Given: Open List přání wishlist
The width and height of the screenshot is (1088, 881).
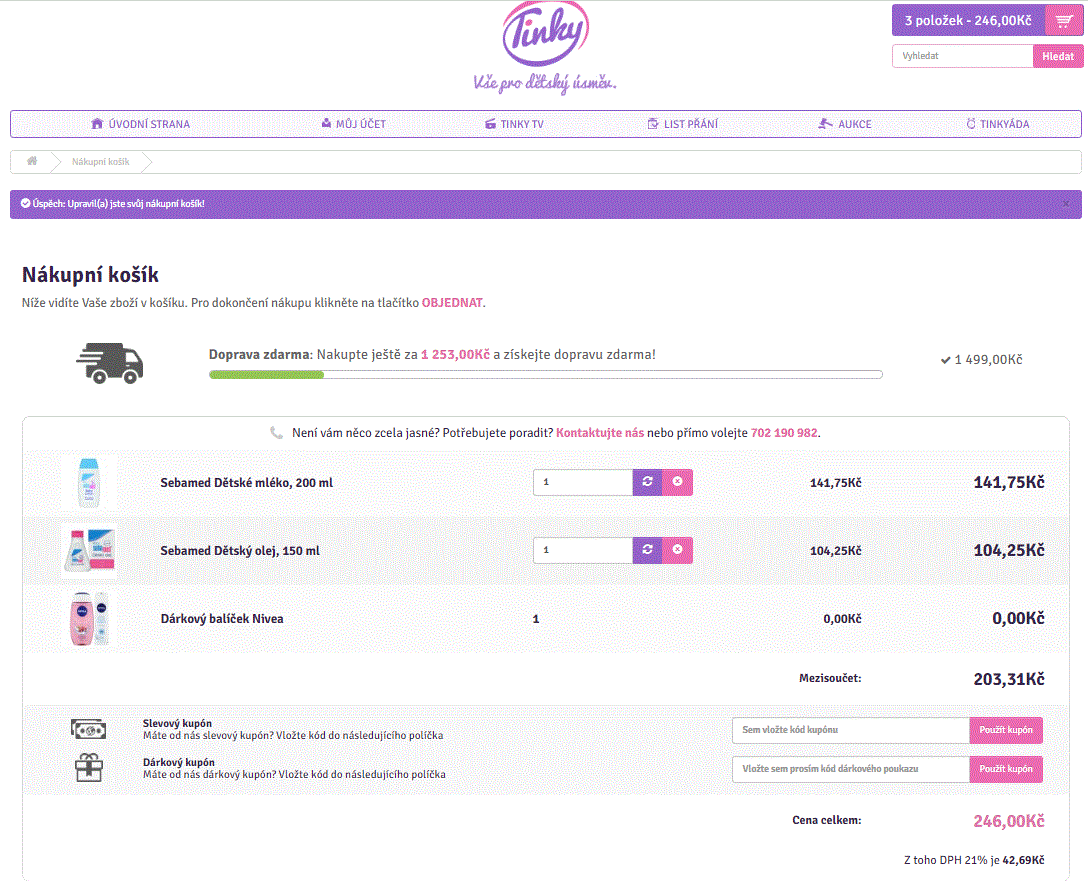Looking at the screenshot, I should pos(683,124).
